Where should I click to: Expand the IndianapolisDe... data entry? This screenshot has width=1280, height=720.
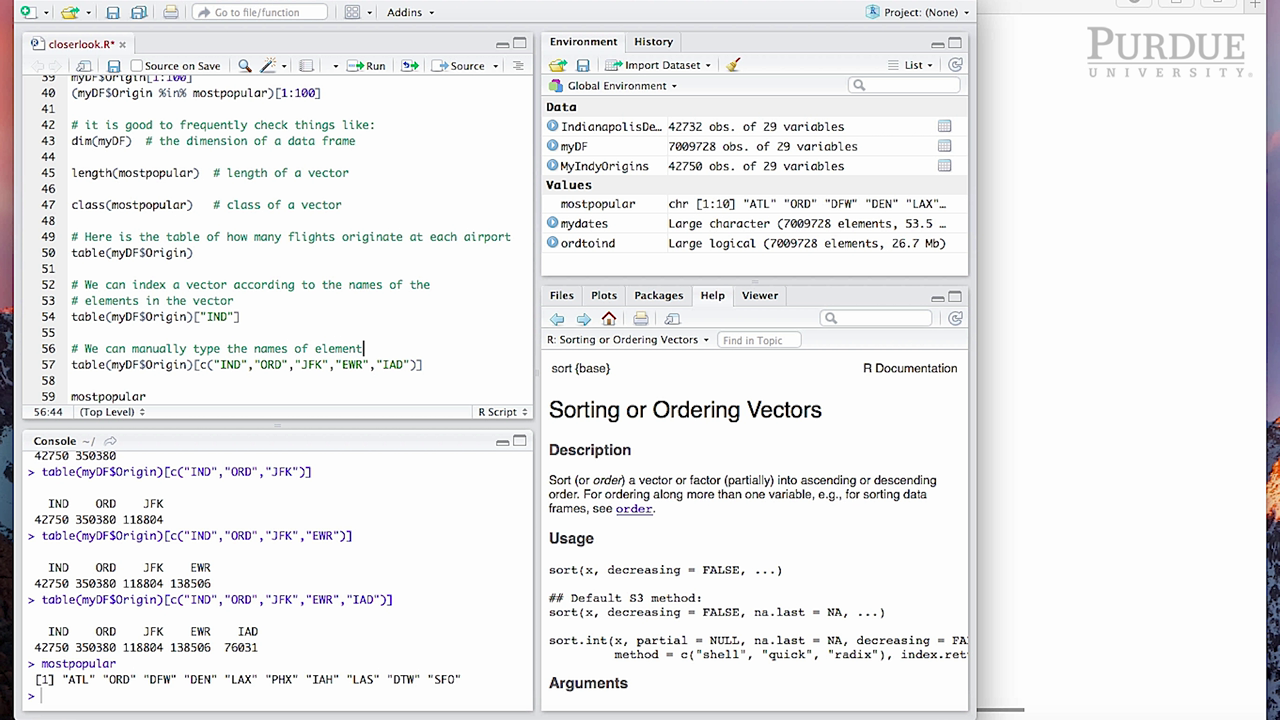click(x=552, y=126)
